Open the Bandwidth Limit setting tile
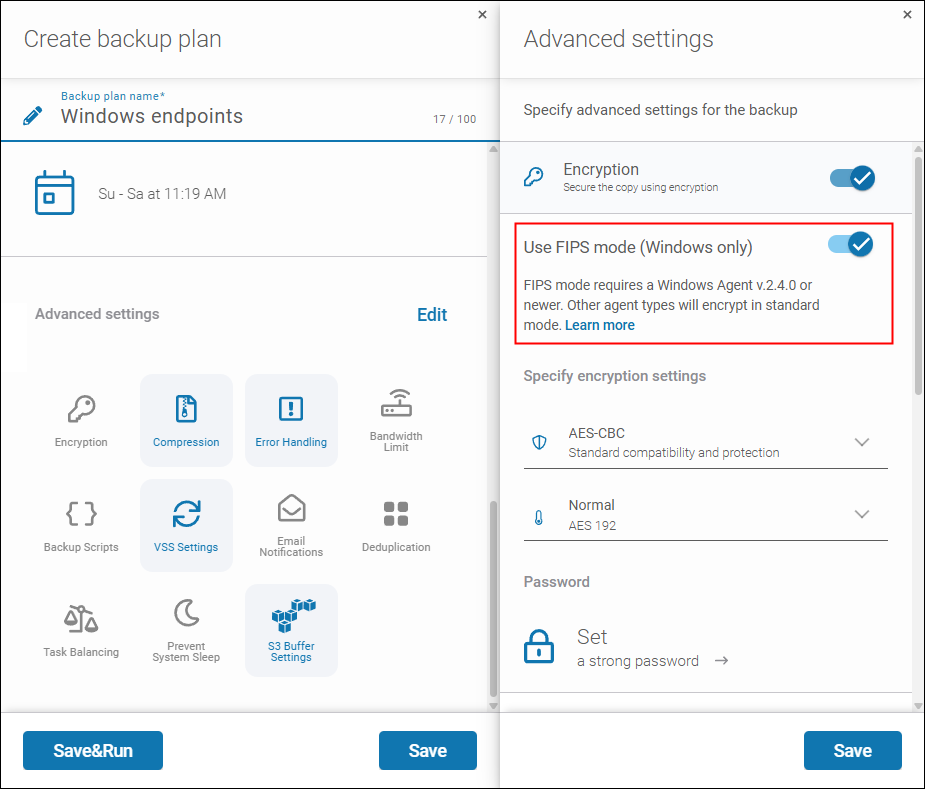This screenshot has height=789, width=925. point(396,420)
